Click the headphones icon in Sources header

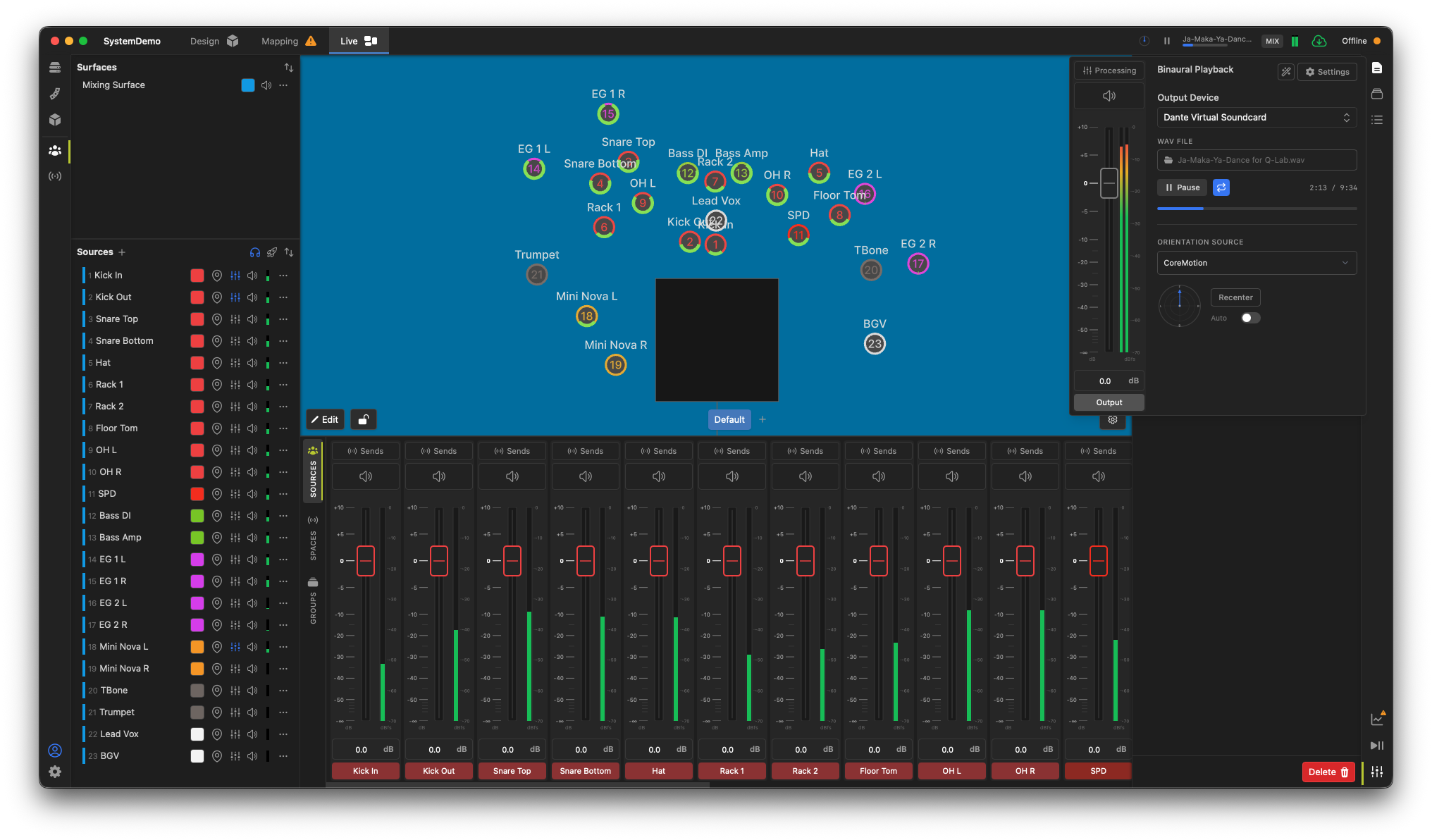point(255,252)
